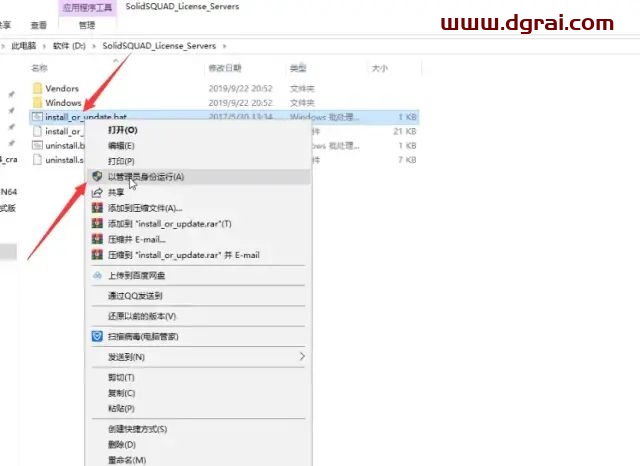Screen dimensions: 640x466
Task: Open the 查看 ribbon tab
Action: pyautogui.click(x=39, y=25)
